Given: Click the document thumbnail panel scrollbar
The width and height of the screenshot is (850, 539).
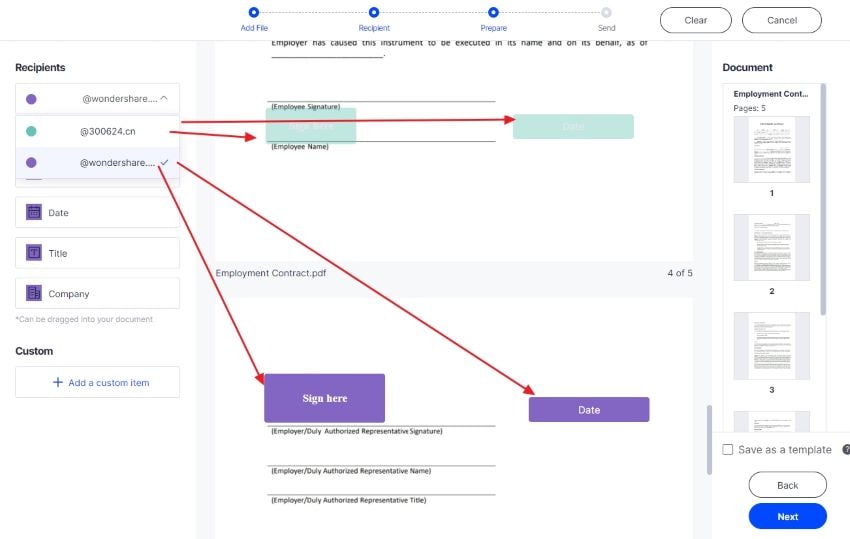Looking at the screenshot, I should coord(823,200).
